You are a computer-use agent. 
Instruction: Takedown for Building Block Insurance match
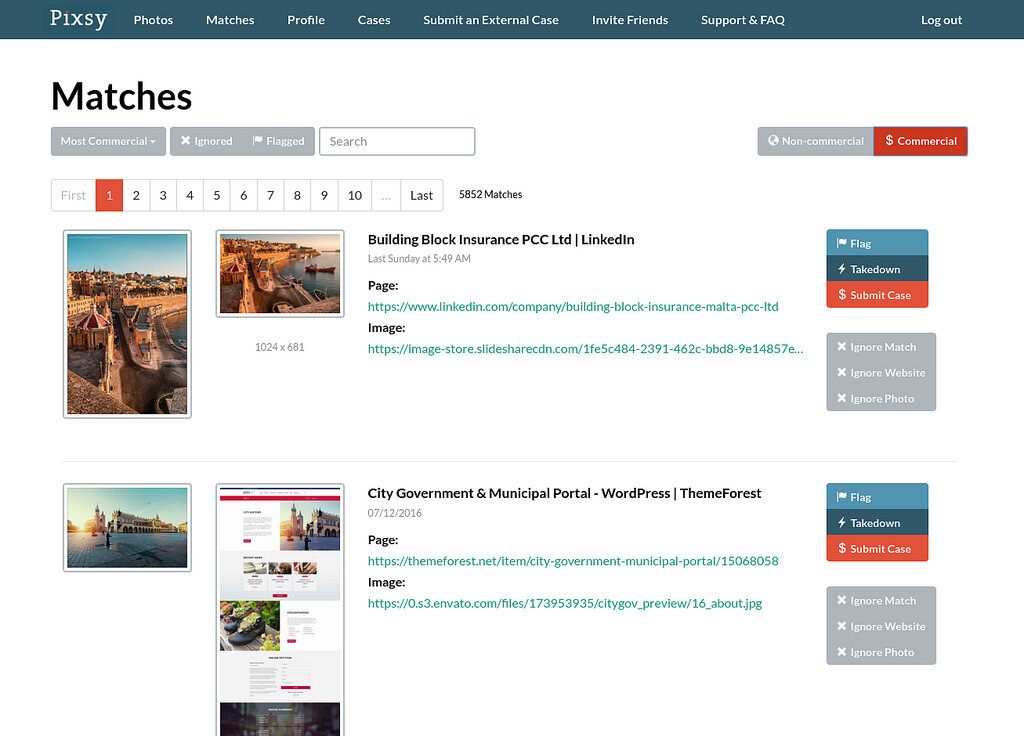click(x=877, y=268)
